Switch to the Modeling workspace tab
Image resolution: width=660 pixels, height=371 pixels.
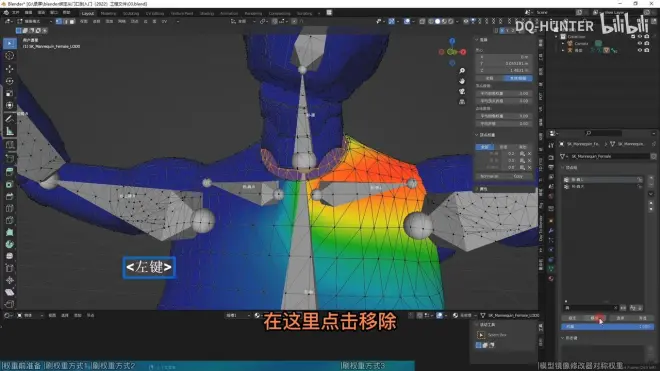[108, 13]
